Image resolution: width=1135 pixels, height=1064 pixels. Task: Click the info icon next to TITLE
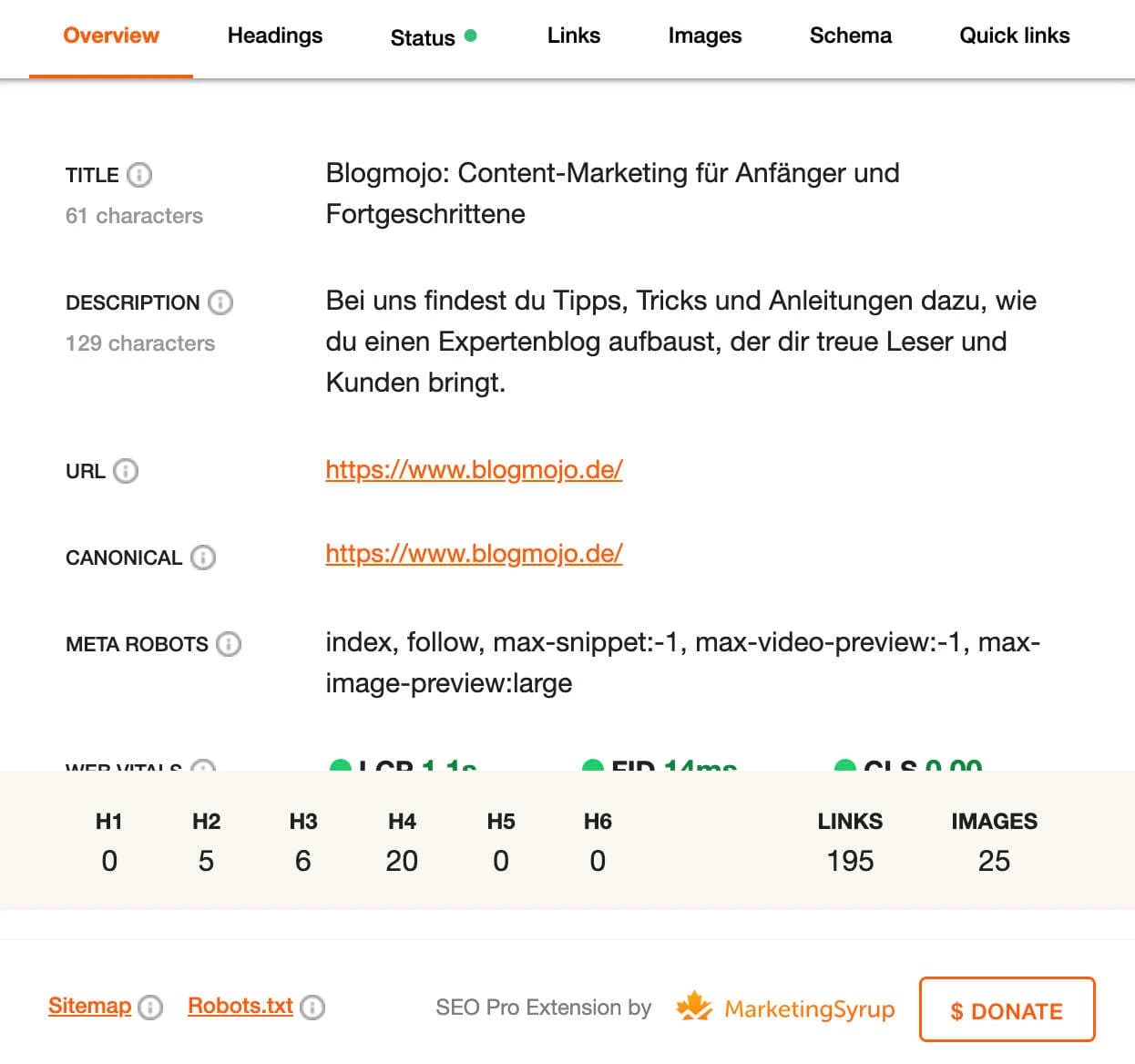[138, 174]
